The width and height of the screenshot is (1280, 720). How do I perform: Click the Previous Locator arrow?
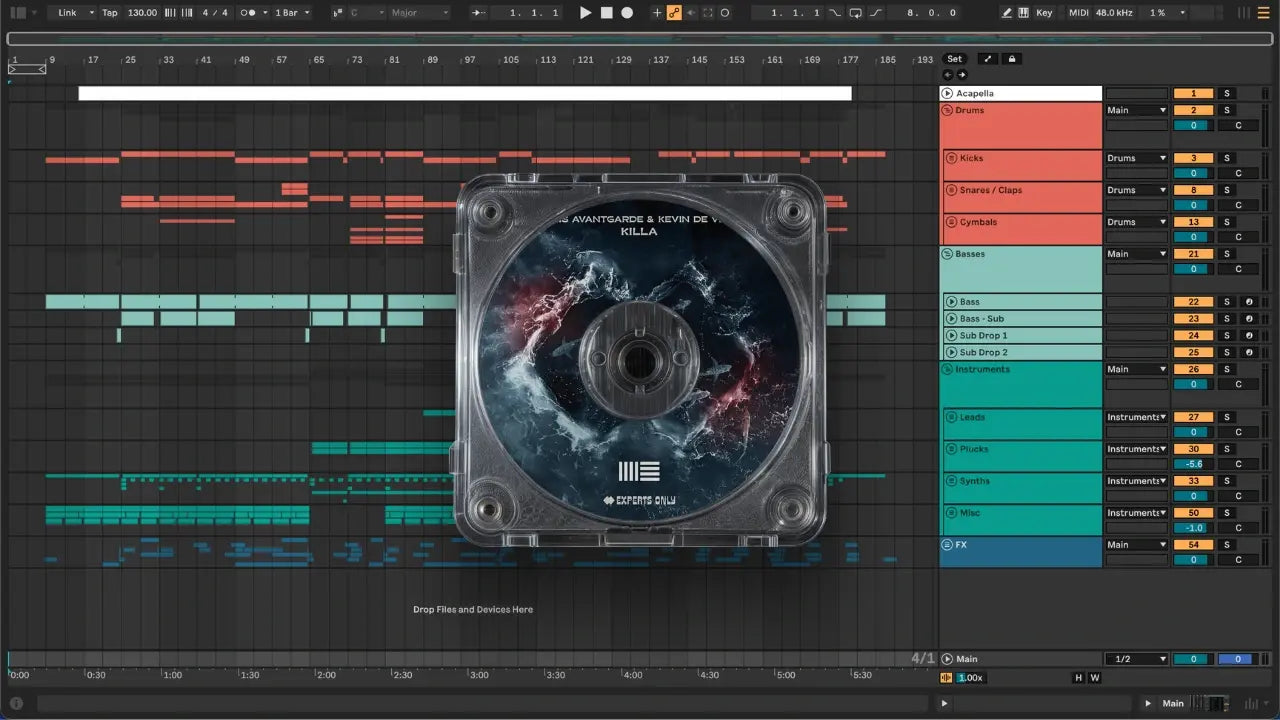[x=948, y=75]
